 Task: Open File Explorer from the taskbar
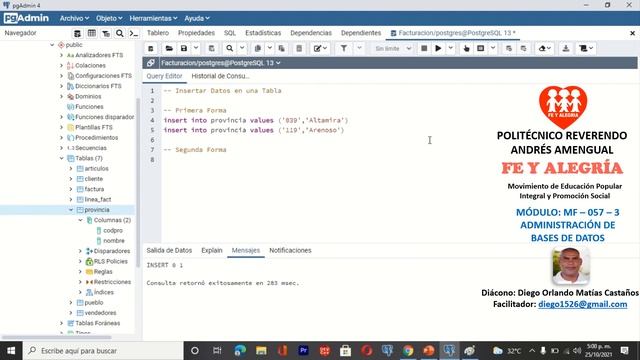pos(261,351)
